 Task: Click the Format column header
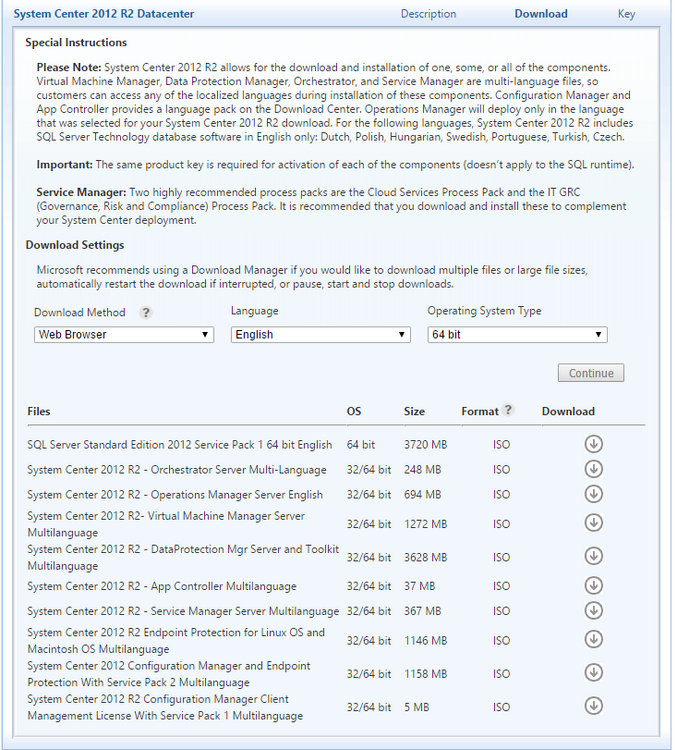(x=480, y=411)
